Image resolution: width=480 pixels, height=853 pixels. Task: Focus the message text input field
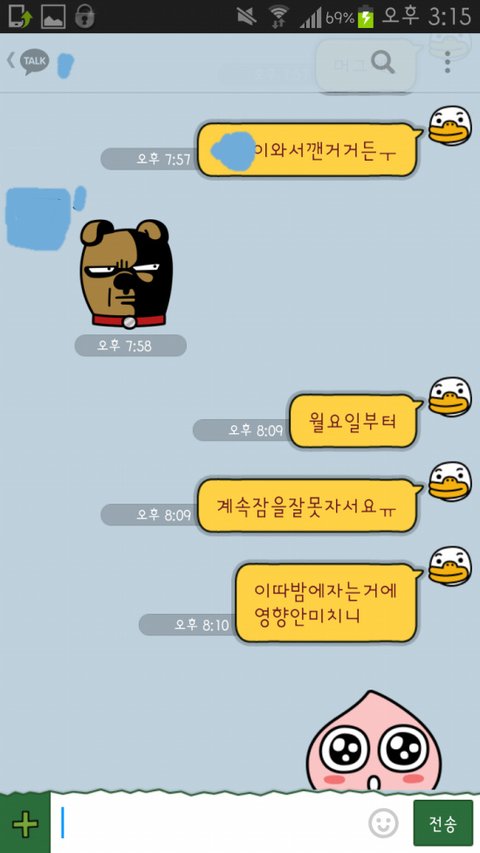point(209,824)
